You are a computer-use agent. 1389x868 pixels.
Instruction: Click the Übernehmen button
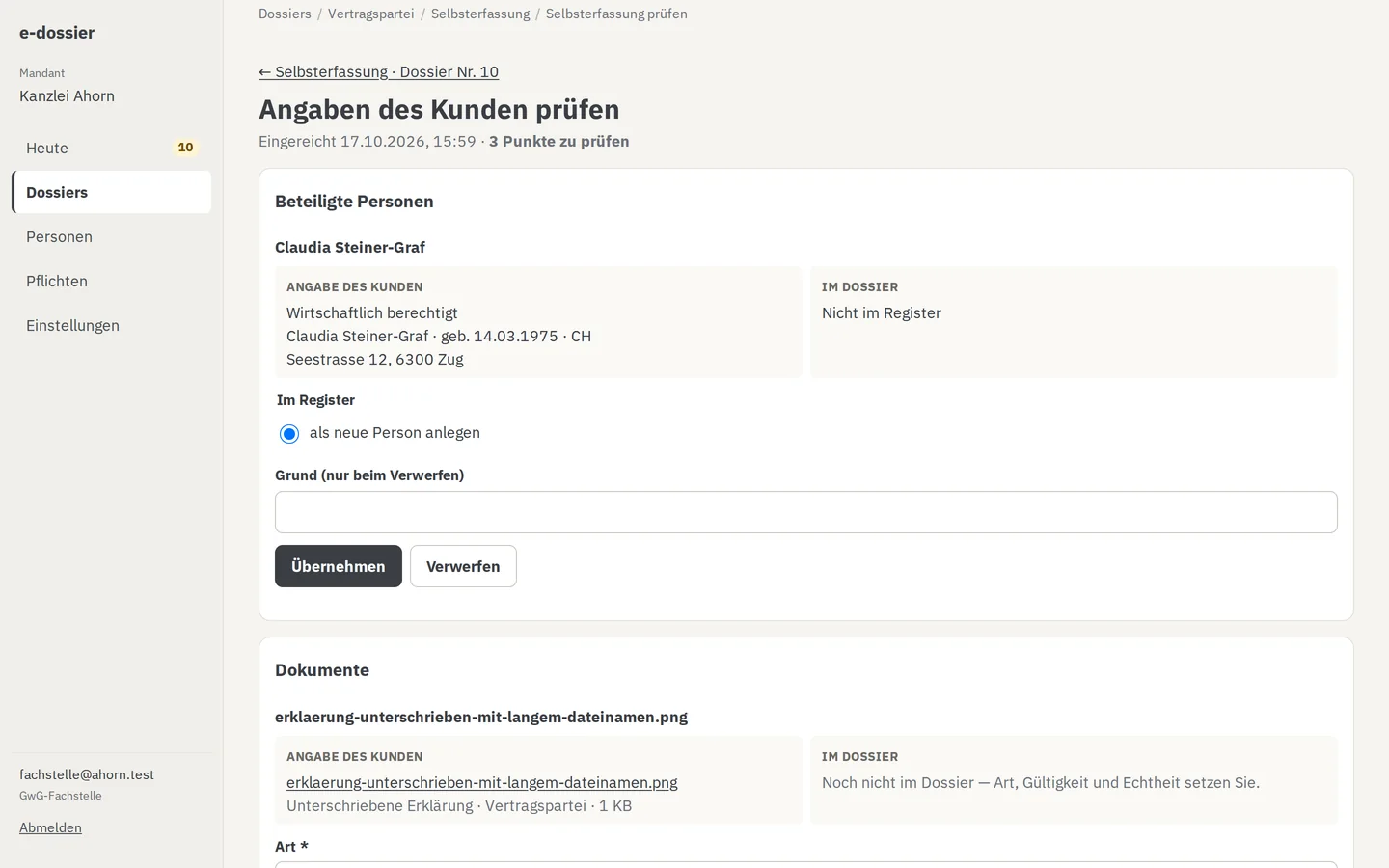coord(339,566)
